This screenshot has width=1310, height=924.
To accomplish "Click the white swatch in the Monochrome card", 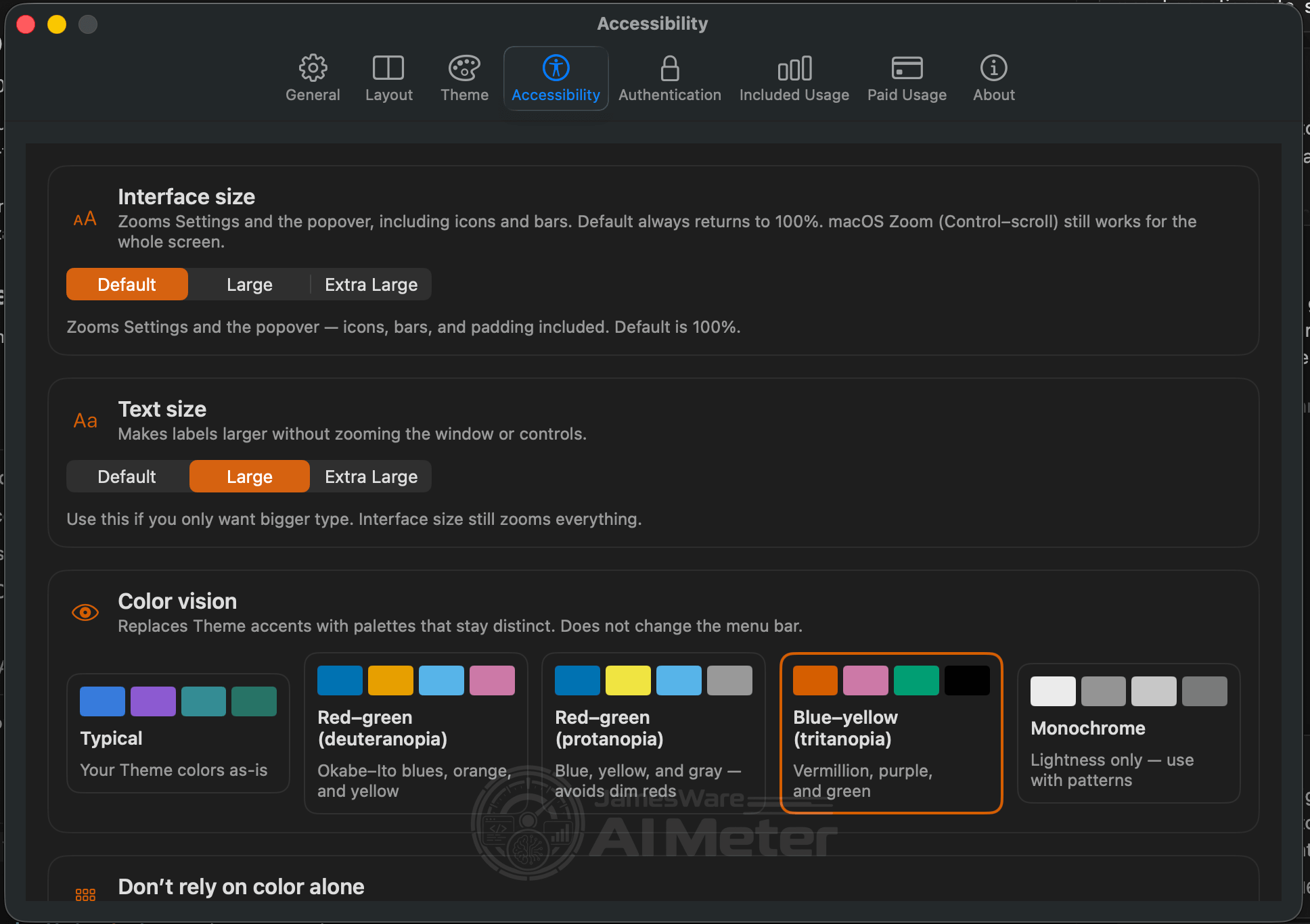I will [x=1053, y=691].
